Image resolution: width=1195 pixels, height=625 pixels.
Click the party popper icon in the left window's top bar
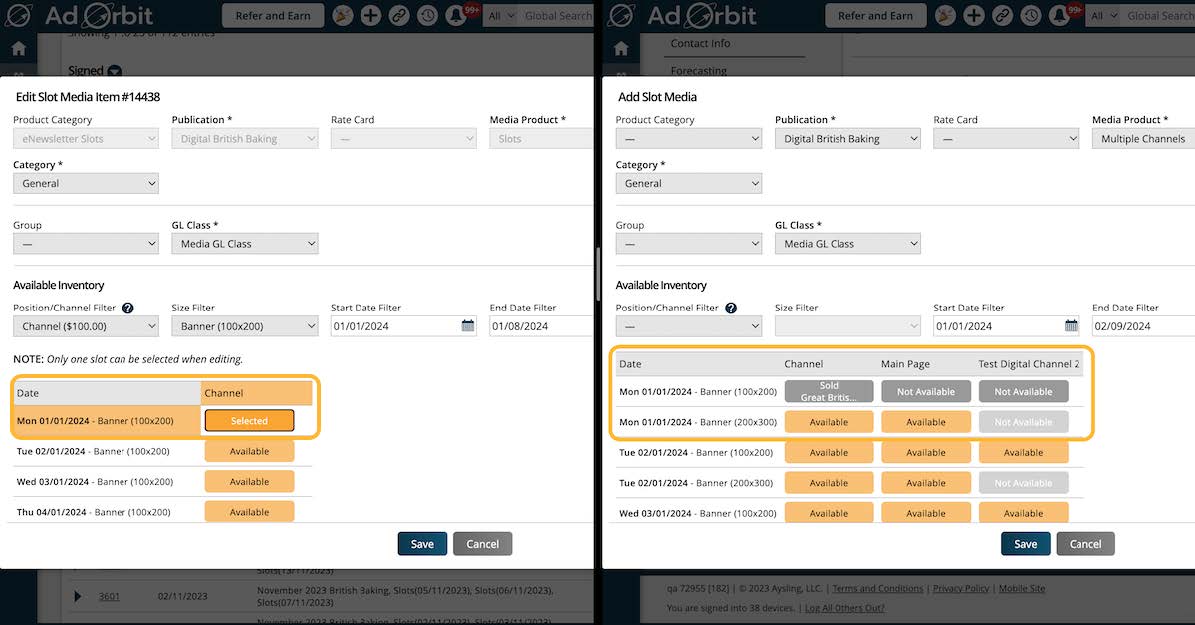[343, 15]
